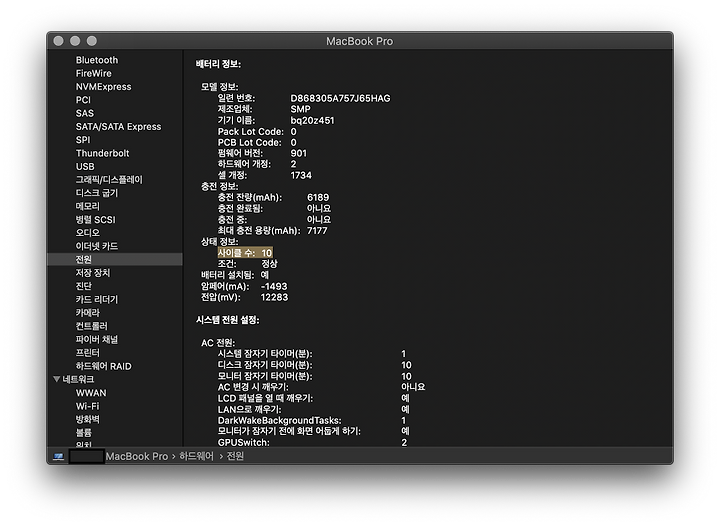Click the MacBook Pro window title
This screenshot has height=526, width=720.
(x=360, y=41)
